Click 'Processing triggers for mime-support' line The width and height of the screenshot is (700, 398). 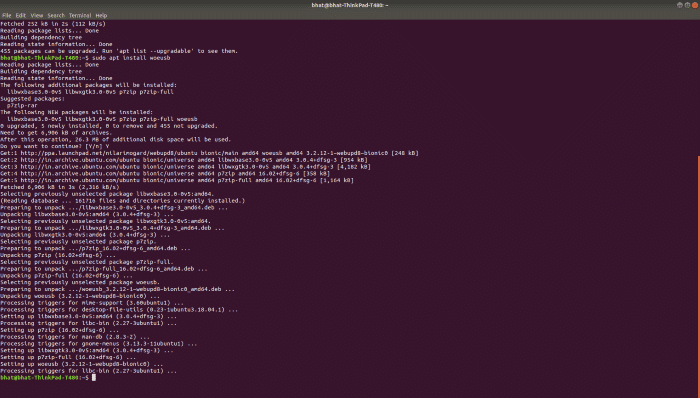click(92, 303)
